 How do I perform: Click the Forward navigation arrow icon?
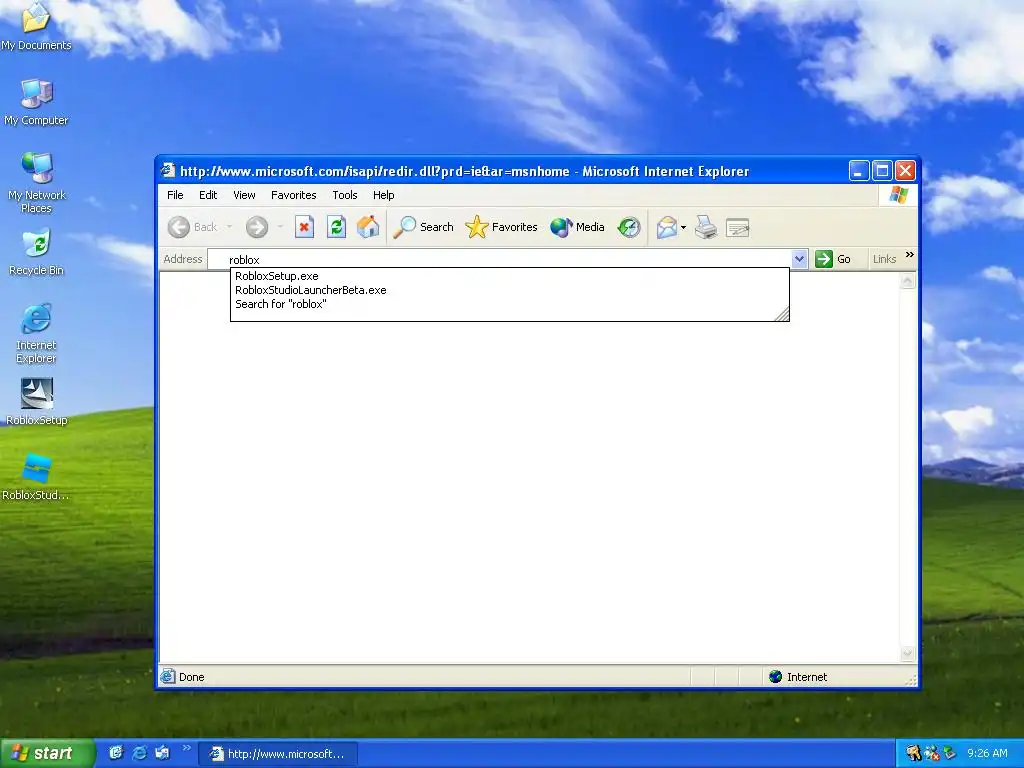[x=257, y=227]
